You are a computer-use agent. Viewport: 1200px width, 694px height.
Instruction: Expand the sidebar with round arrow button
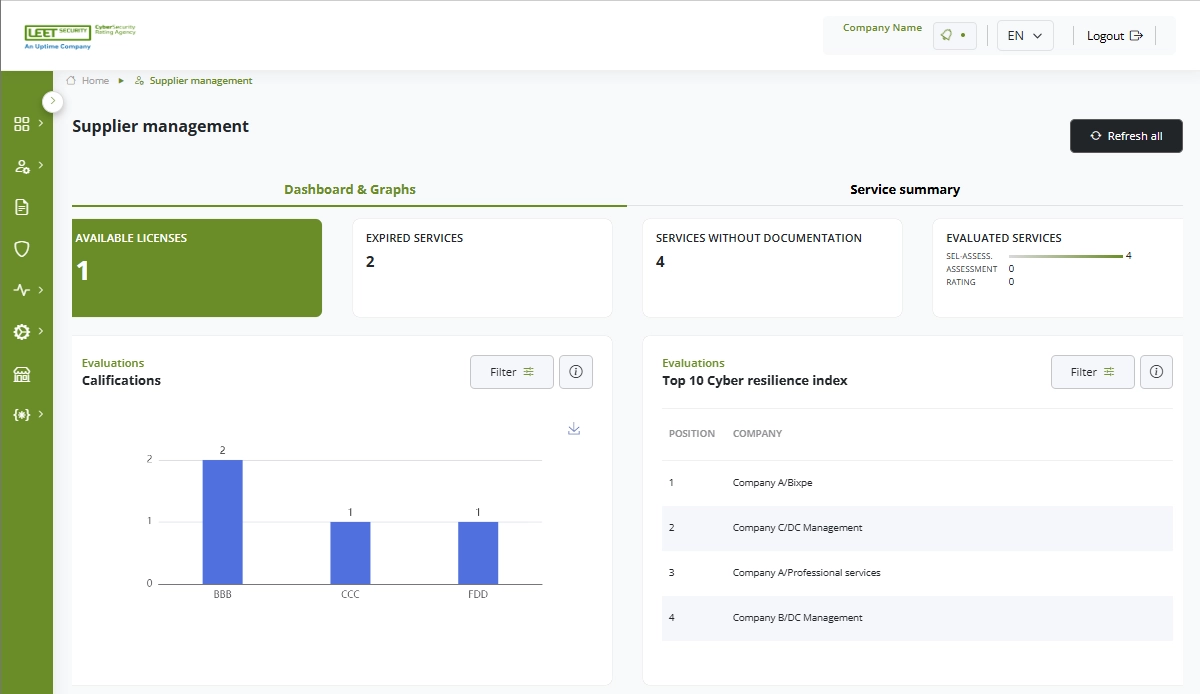53,101
